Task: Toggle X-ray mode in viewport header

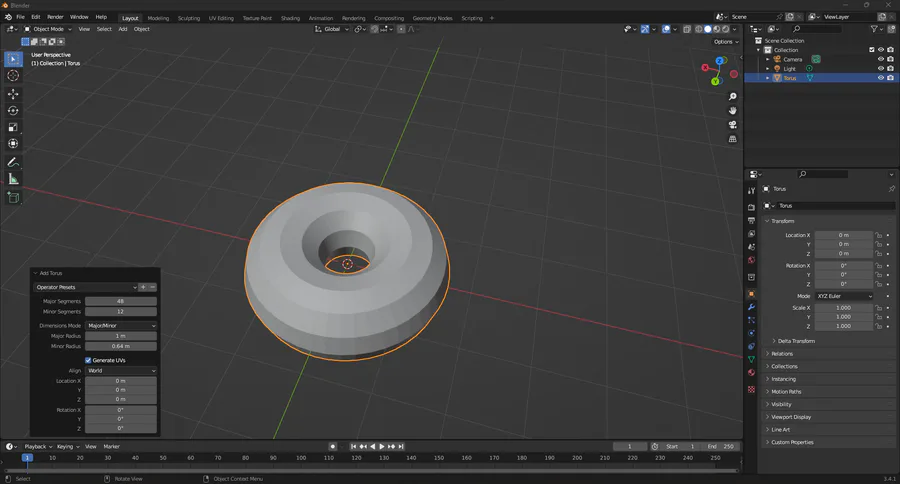Action: [686, 29]
